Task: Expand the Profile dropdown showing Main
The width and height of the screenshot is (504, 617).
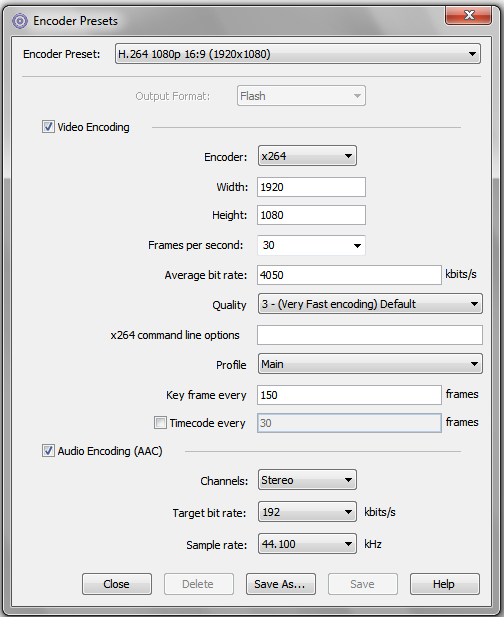Action: point(370,364)
